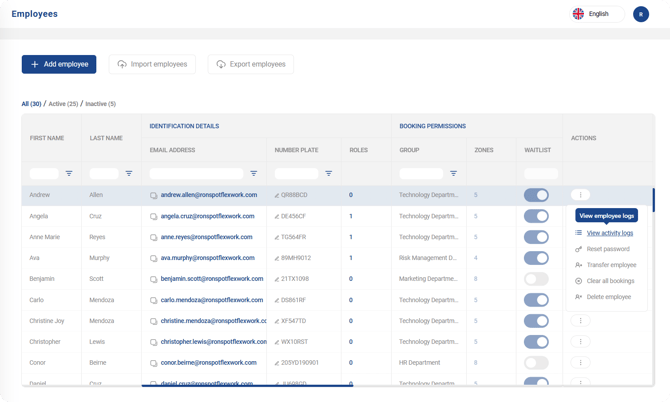Click the Import employees button
The height and width of the screenshot is (402, 670).
152,64
